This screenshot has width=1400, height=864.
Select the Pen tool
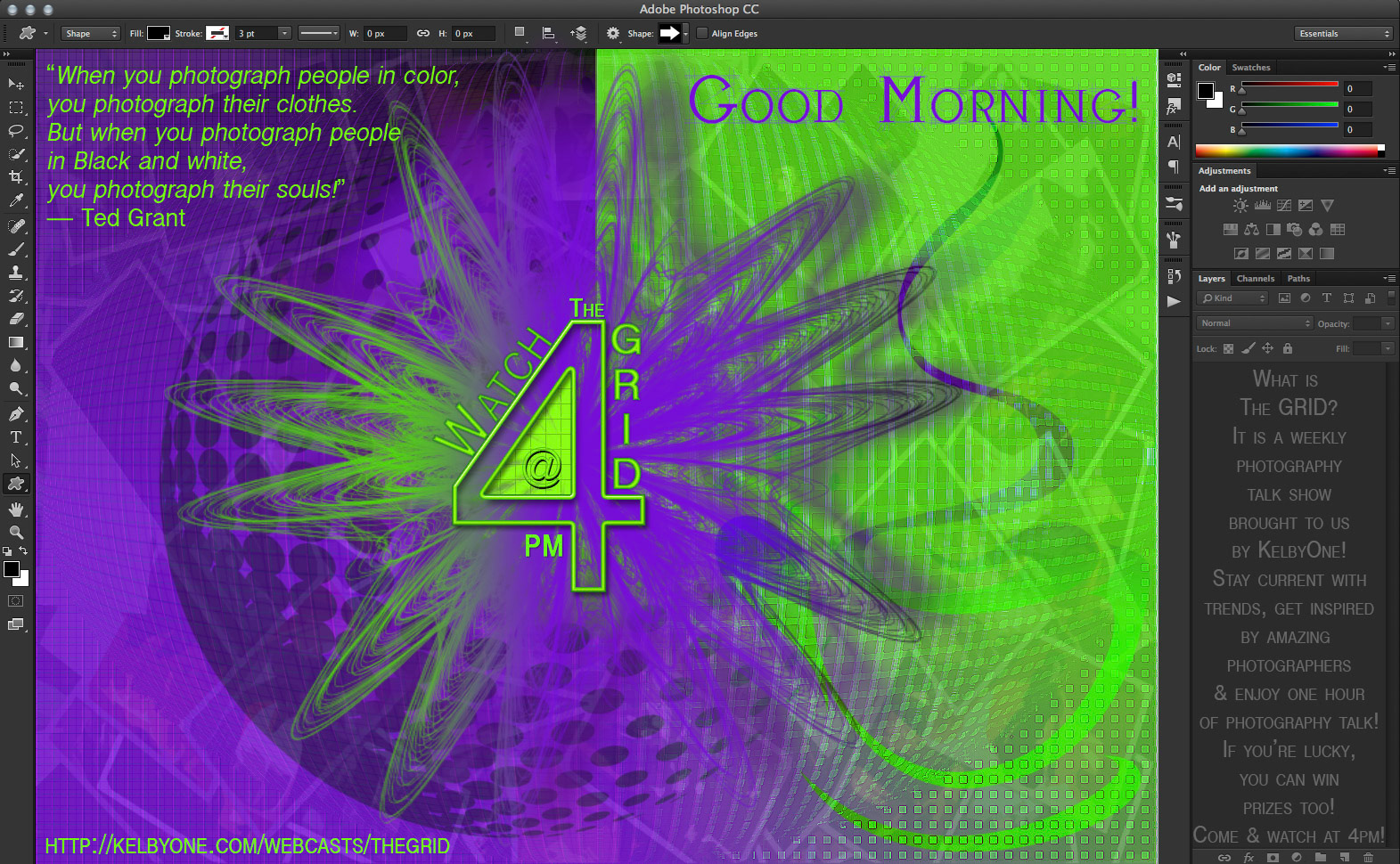(x=16, y=414)
